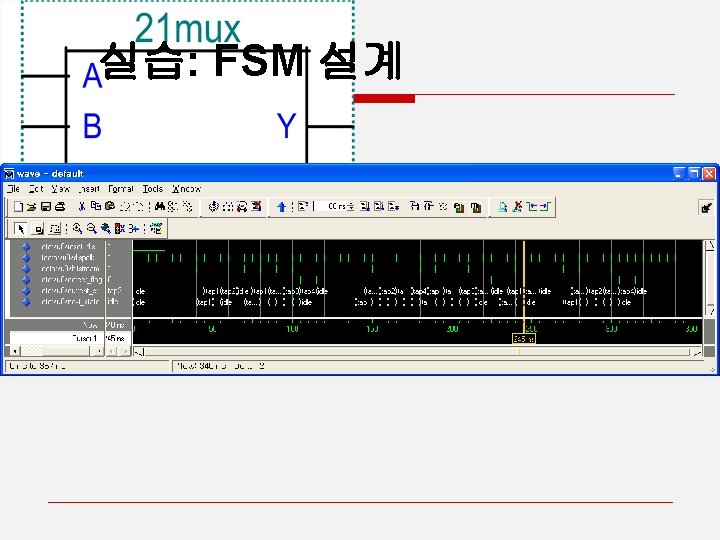Click the Find binoculars icon
720x540 pixels.
(x=160, y=206)
